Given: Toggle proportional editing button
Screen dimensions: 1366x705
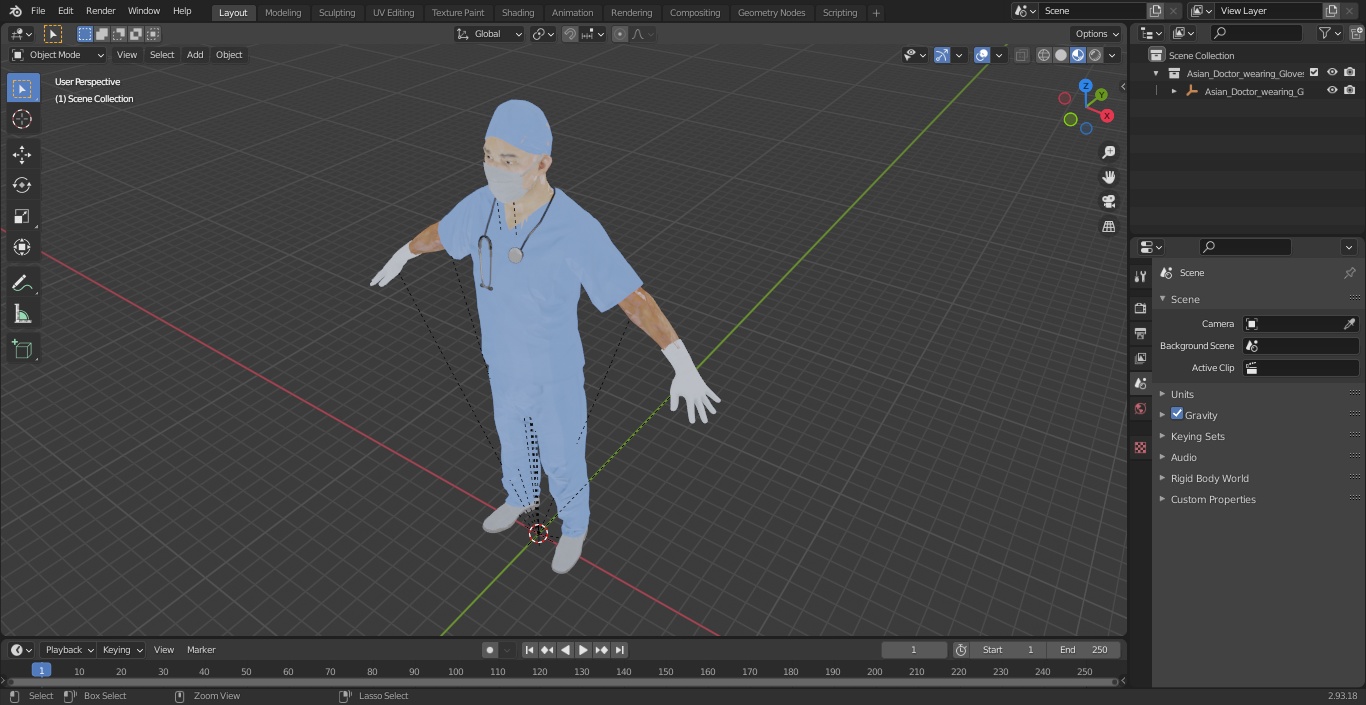Looking at the screenshot, I should click(x=620, y=34).
